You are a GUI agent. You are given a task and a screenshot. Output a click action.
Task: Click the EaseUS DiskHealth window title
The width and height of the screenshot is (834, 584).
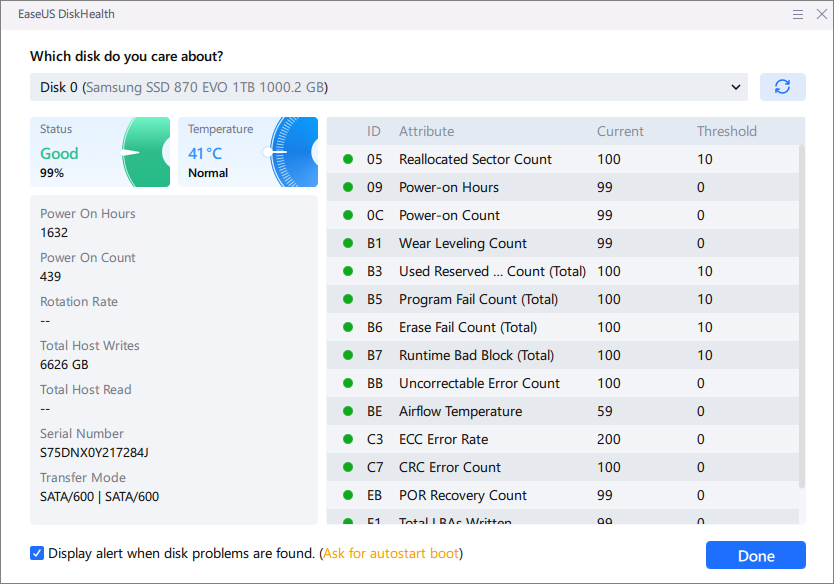(66, 14)
